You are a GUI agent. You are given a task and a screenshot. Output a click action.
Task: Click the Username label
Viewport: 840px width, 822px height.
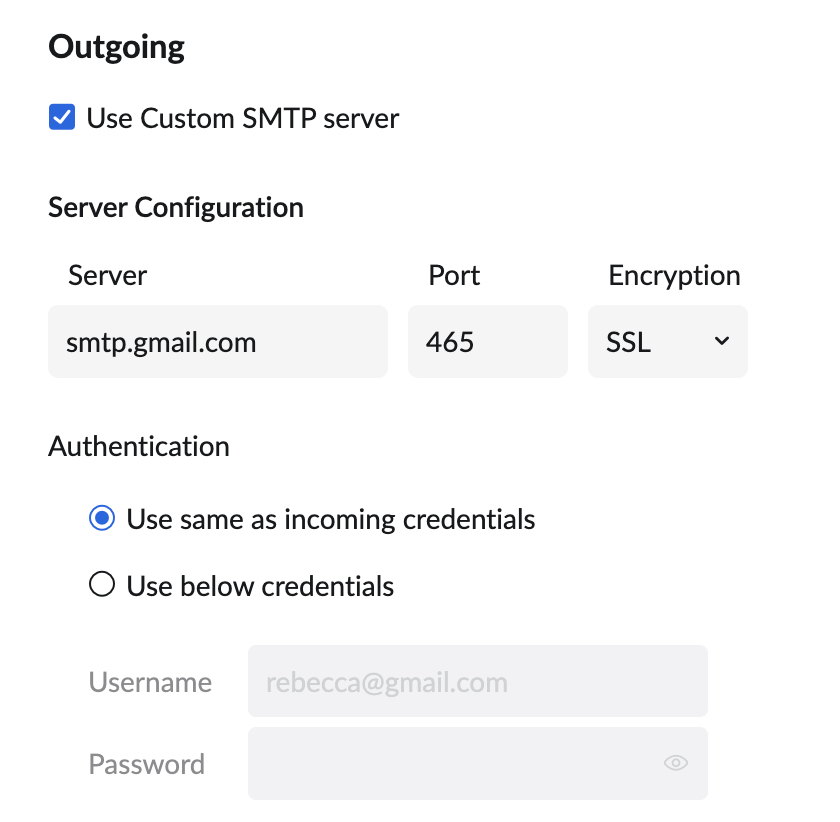[150, 682]
